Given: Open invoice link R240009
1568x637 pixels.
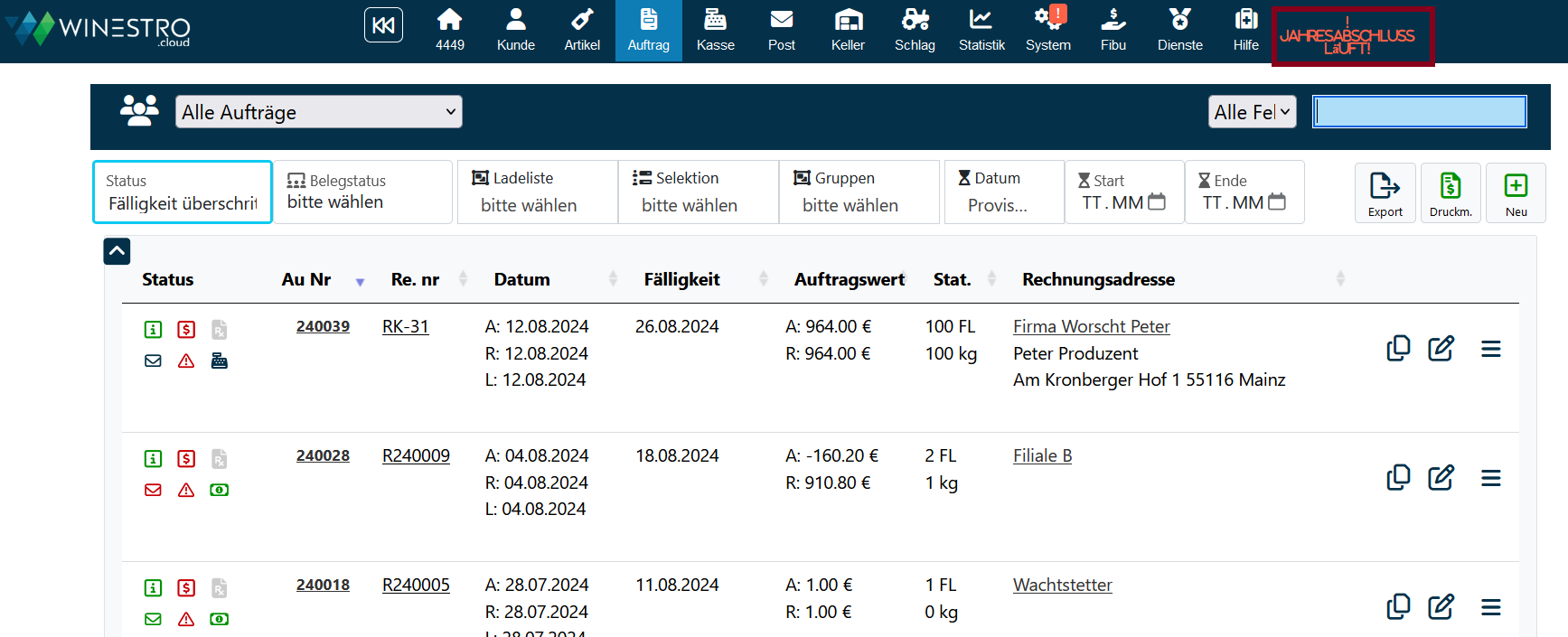Looking at the screenshot, I should click(x=416, y=456).
